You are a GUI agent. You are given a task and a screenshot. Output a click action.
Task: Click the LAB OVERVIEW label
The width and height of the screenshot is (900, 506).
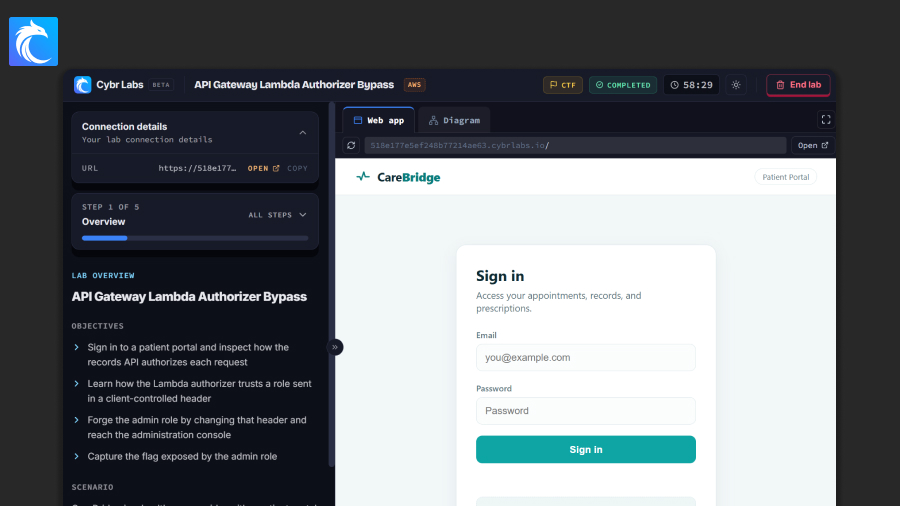click(x=103, y=275)
